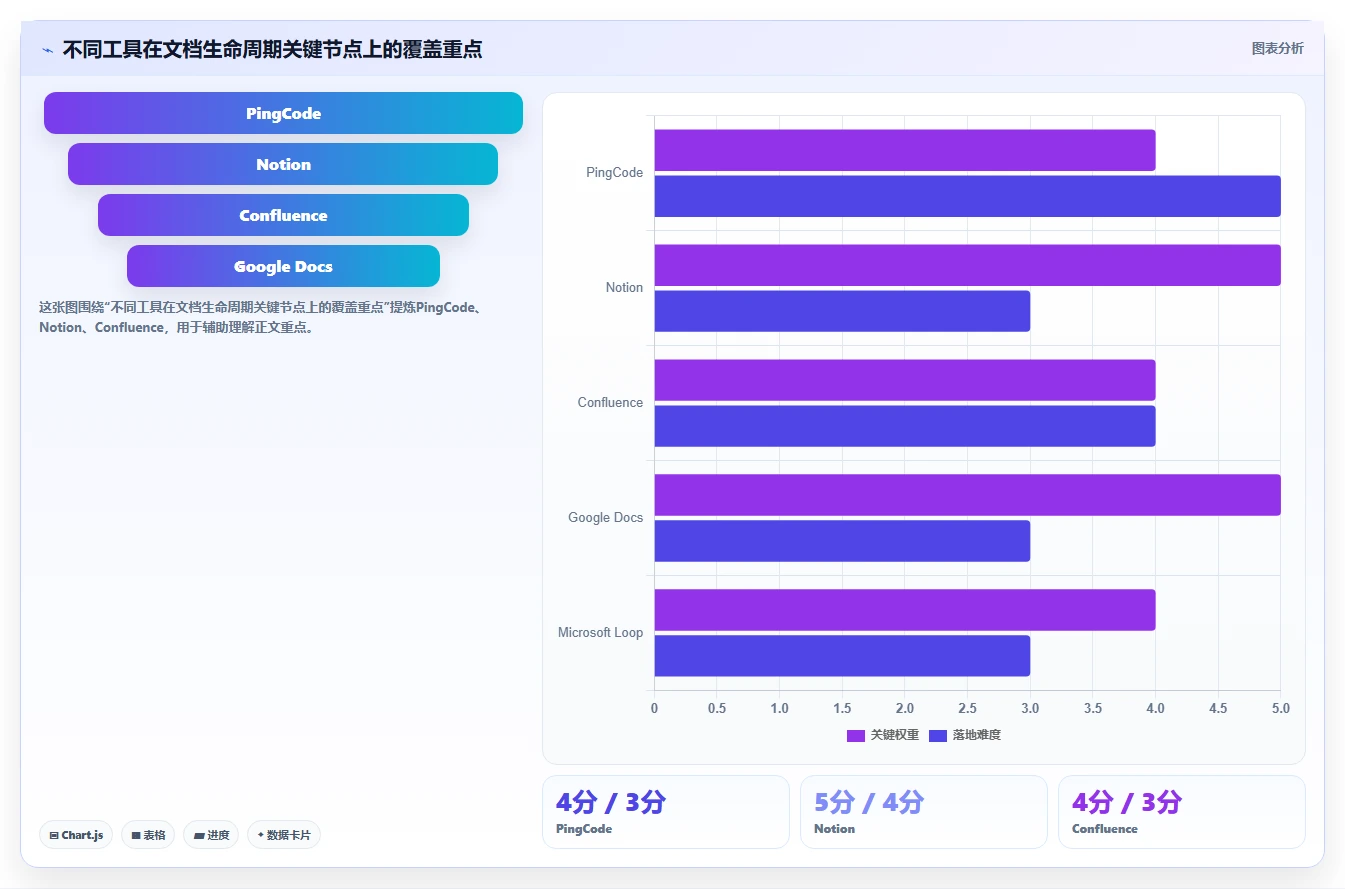Click the 表格 tag chip

tap(148, 835)
